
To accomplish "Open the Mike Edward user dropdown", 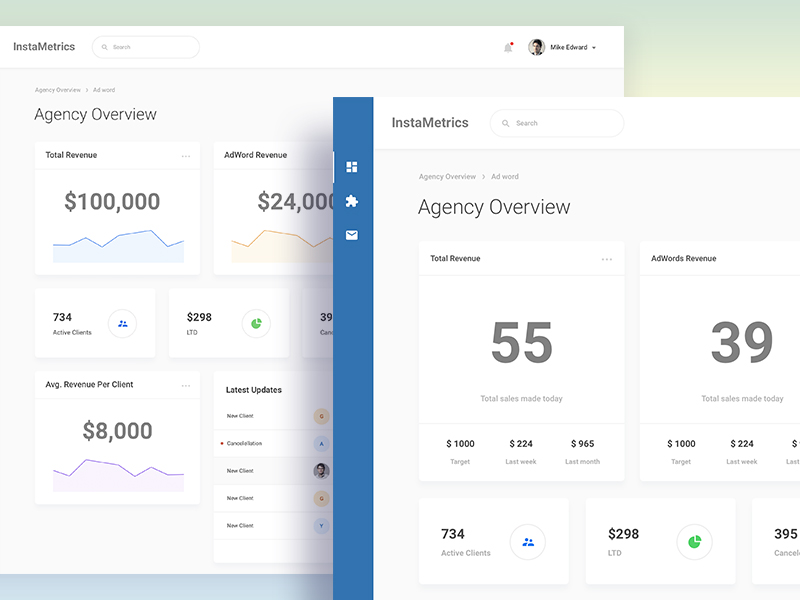I will coord(563,47).
